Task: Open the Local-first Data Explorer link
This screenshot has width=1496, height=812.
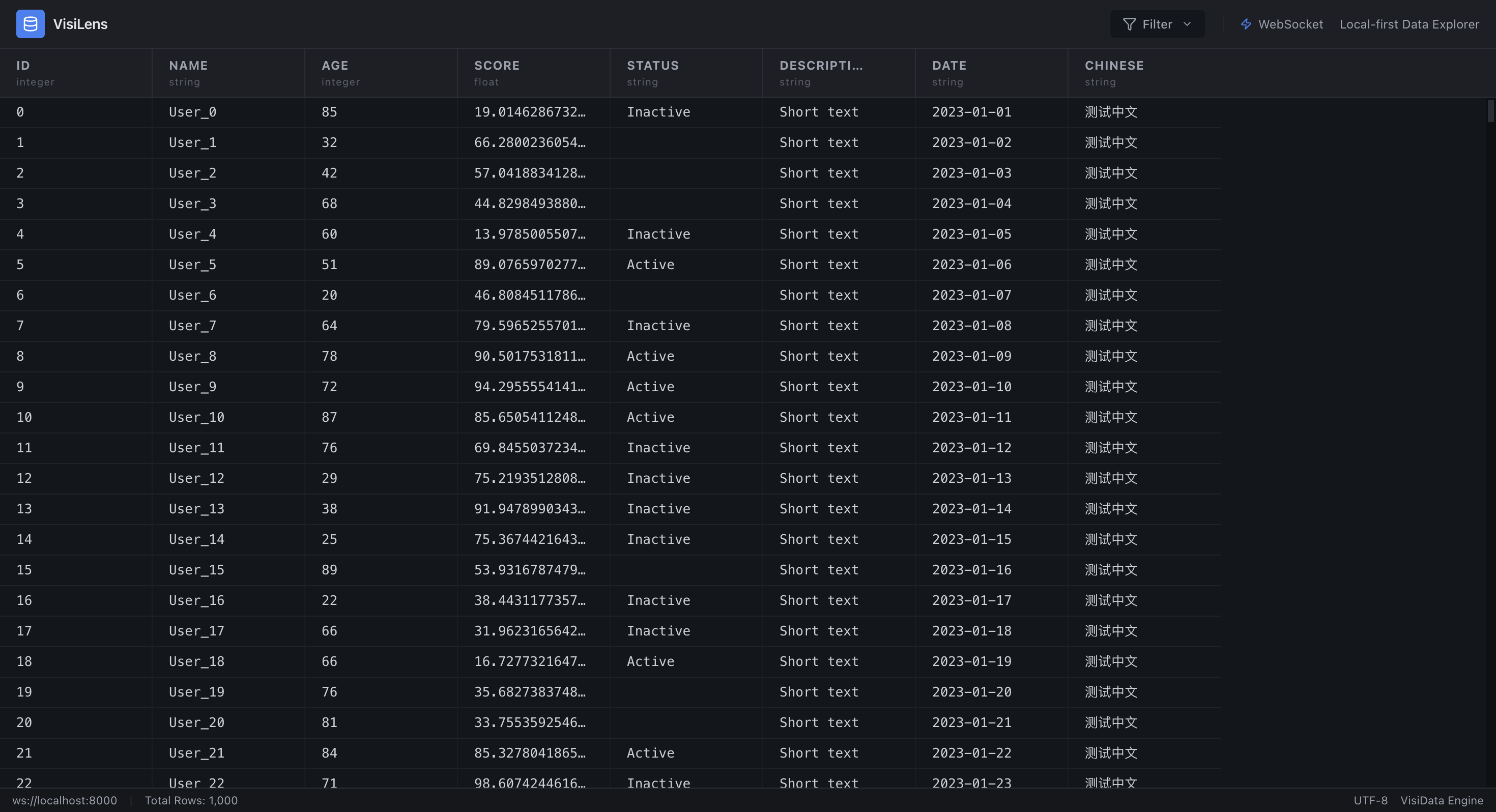Action: (x=1409, y=24)
